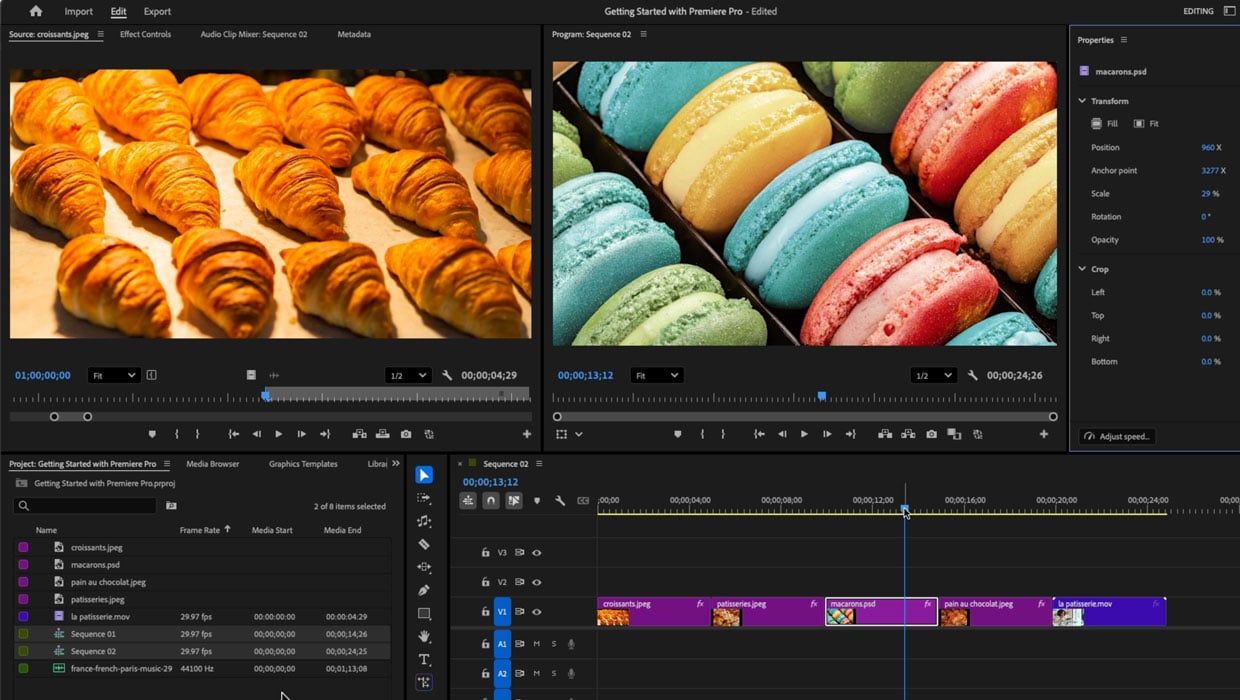Mute the A1 audio track
Viewport: 1240px width, 700px height.
click(x=537, y=644)
